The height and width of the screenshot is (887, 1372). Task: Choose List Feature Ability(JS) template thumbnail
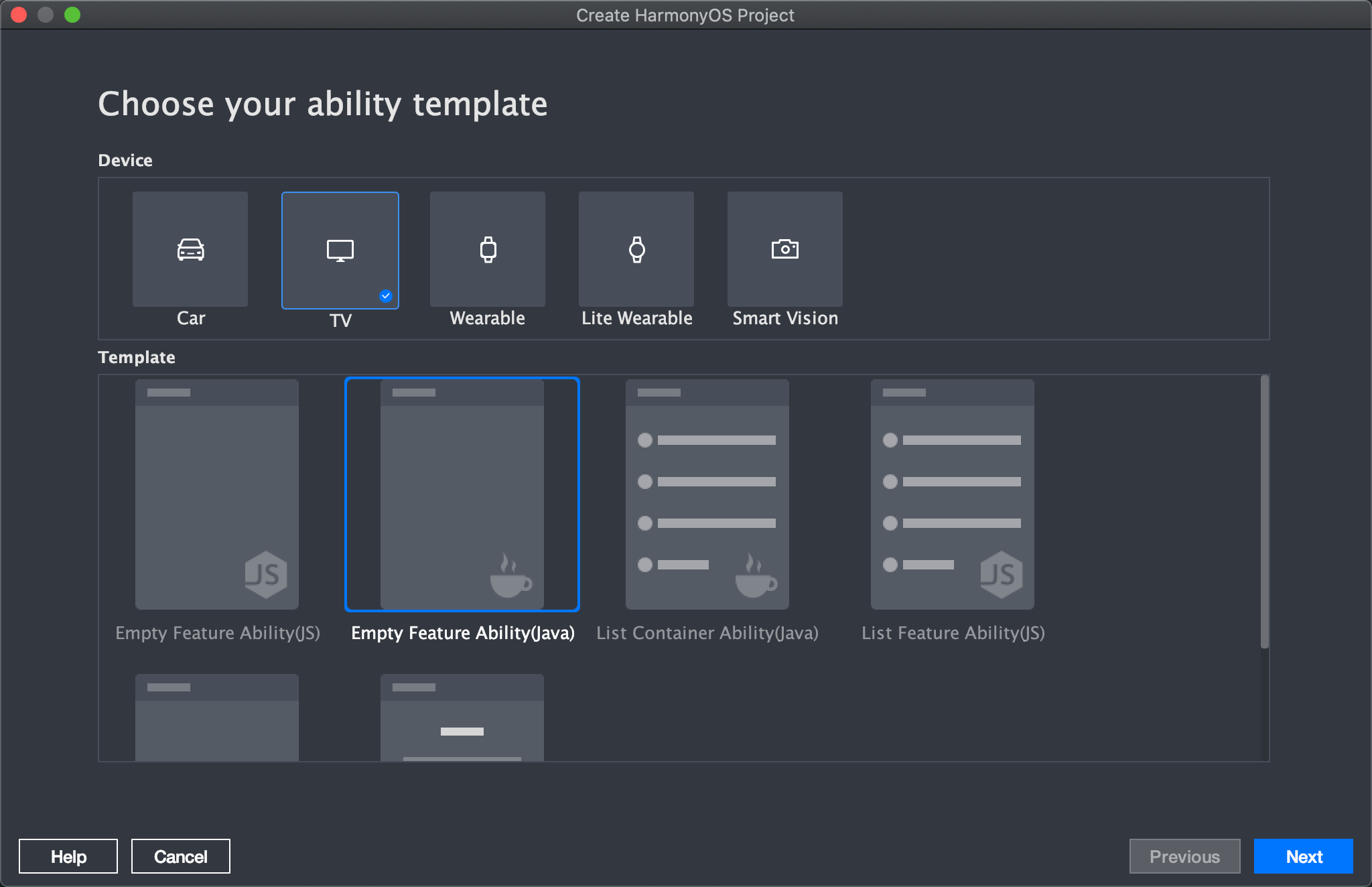coord(953,494)
